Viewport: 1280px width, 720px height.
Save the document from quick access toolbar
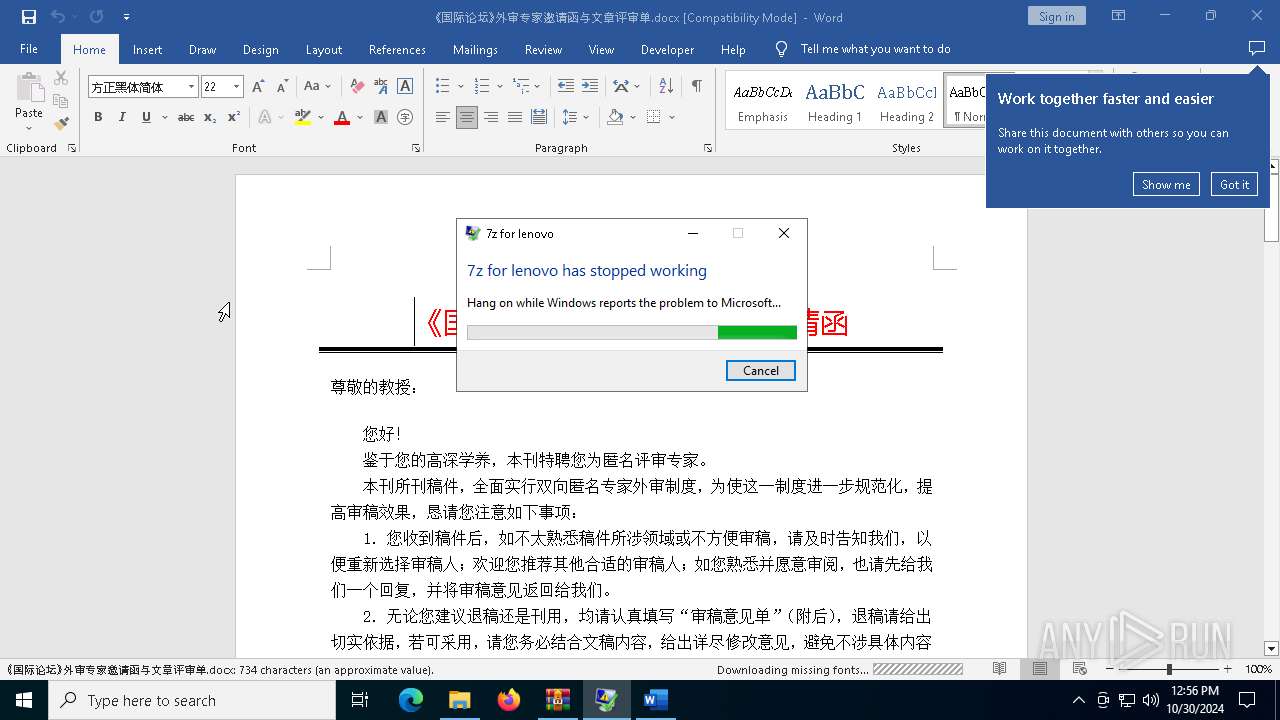(x=29, y=17)
